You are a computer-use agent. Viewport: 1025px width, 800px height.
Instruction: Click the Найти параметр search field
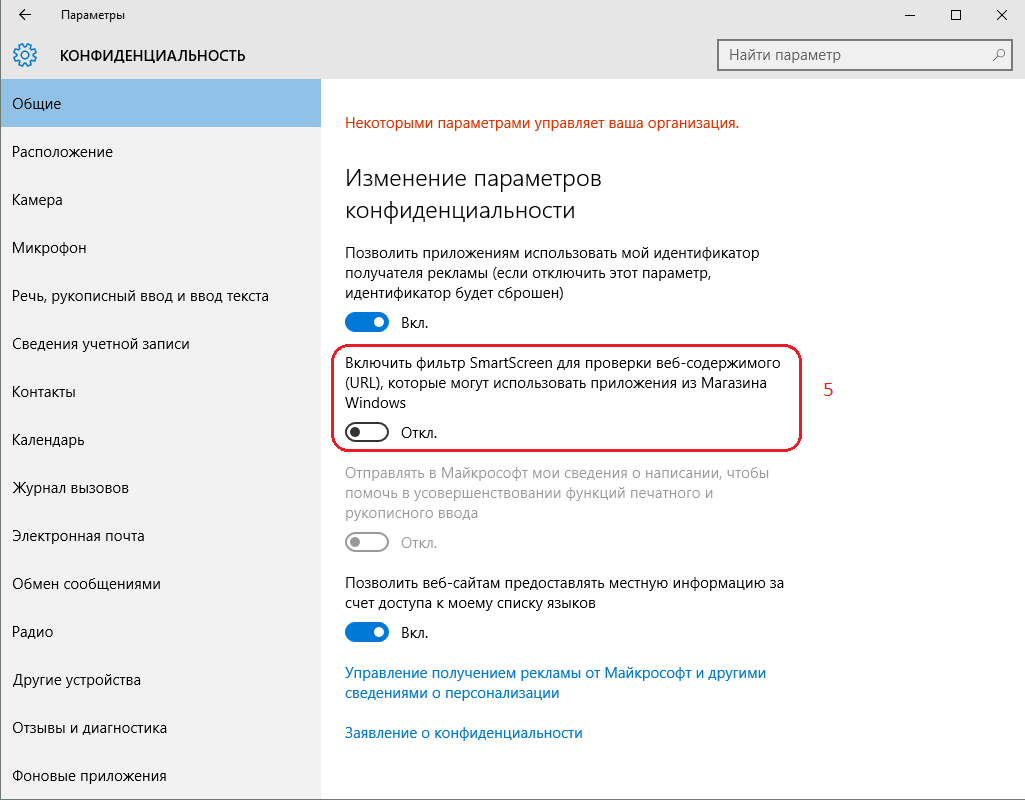[x=855, y=55]
